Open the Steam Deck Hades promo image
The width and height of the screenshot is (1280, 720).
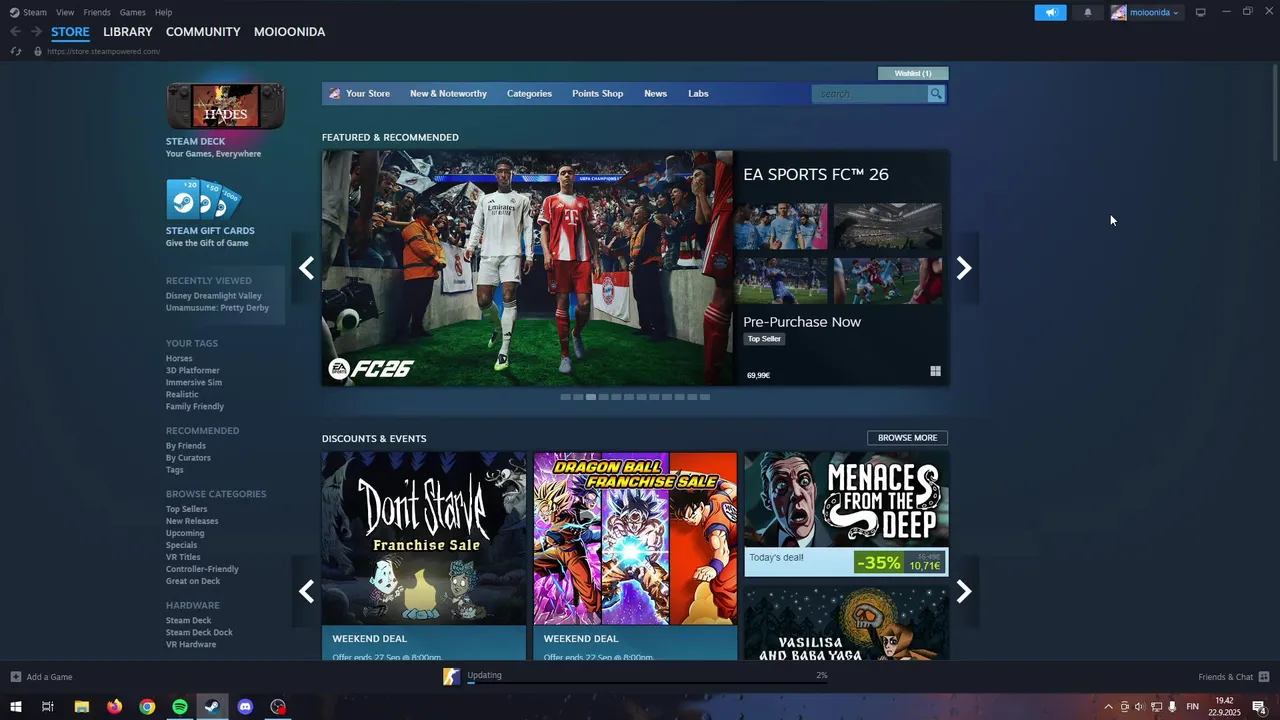click(x=225, y=106)
